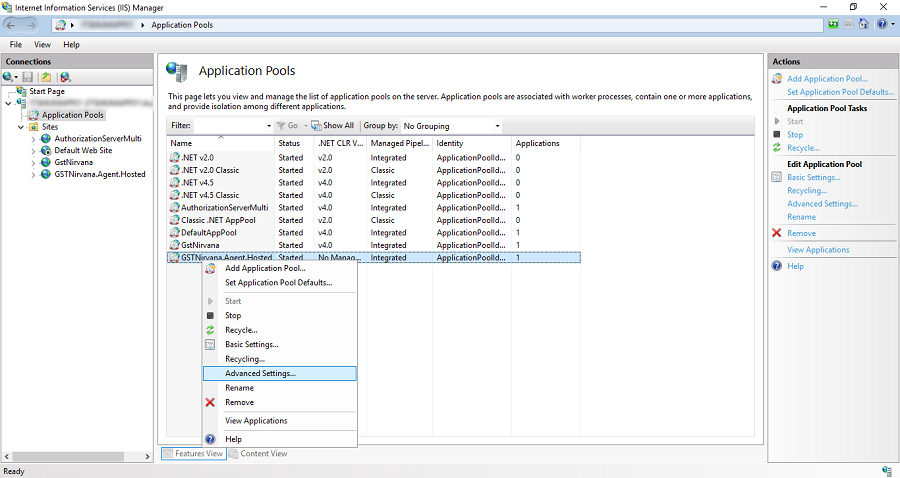The image size is (900, 478).
Task: Click the Basic Settings icon in context menu
Action: [210, 344]
